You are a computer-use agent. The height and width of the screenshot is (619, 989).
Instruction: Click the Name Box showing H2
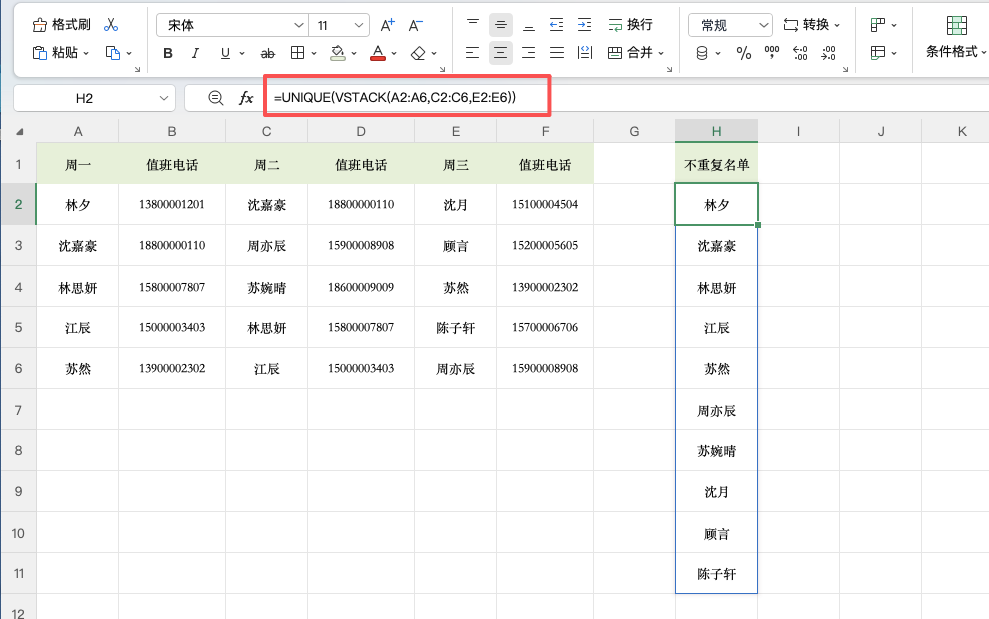point(95,98)
